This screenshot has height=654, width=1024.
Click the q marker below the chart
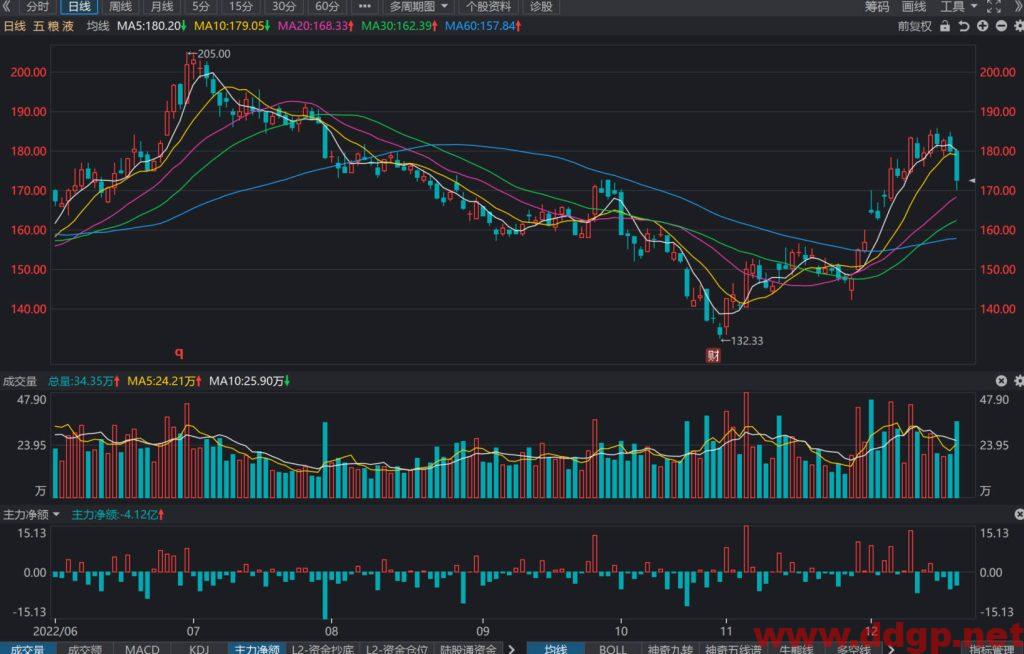pyautogui.click(x=179, y=353)
